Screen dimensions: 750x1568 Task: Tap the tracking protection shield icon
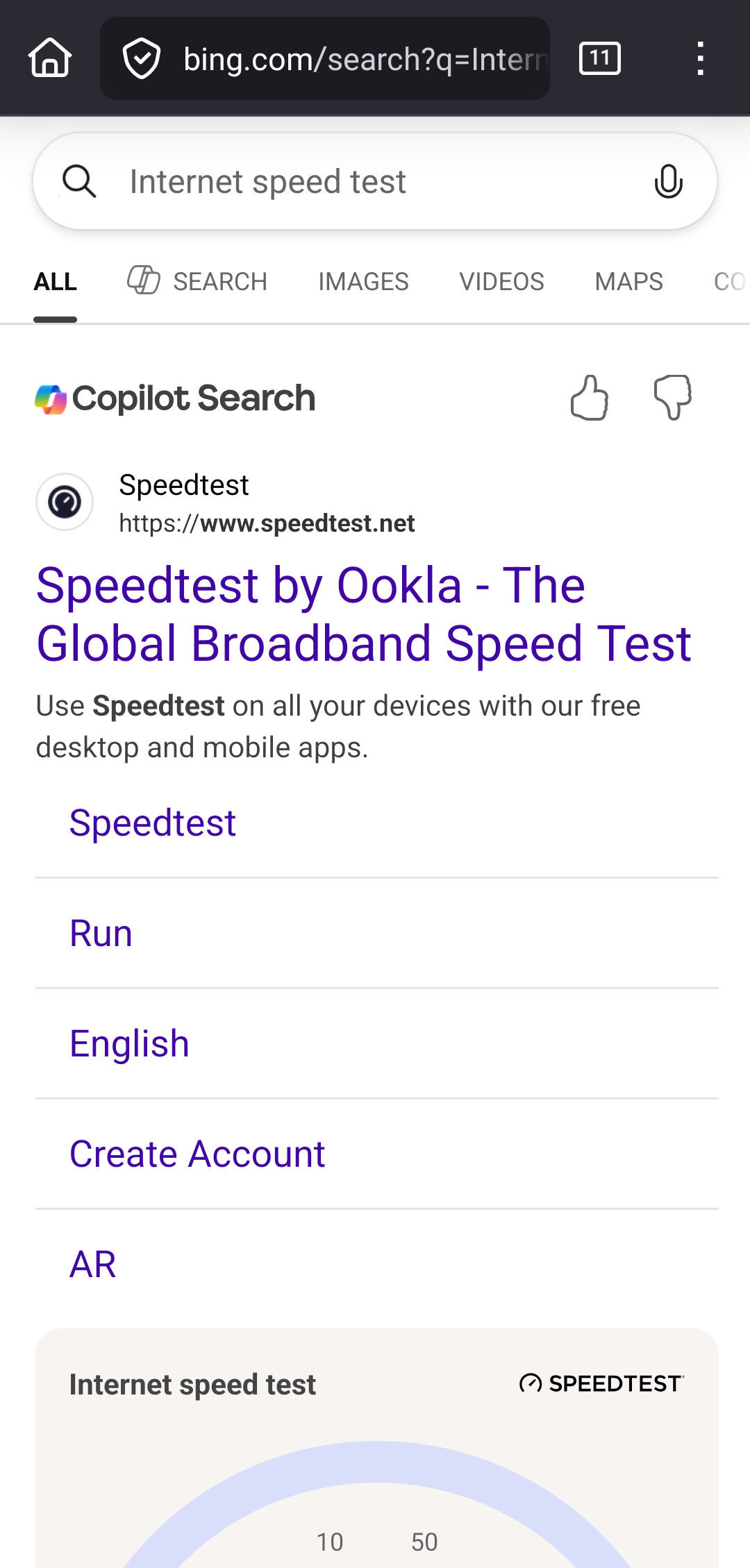coord(142,59)
